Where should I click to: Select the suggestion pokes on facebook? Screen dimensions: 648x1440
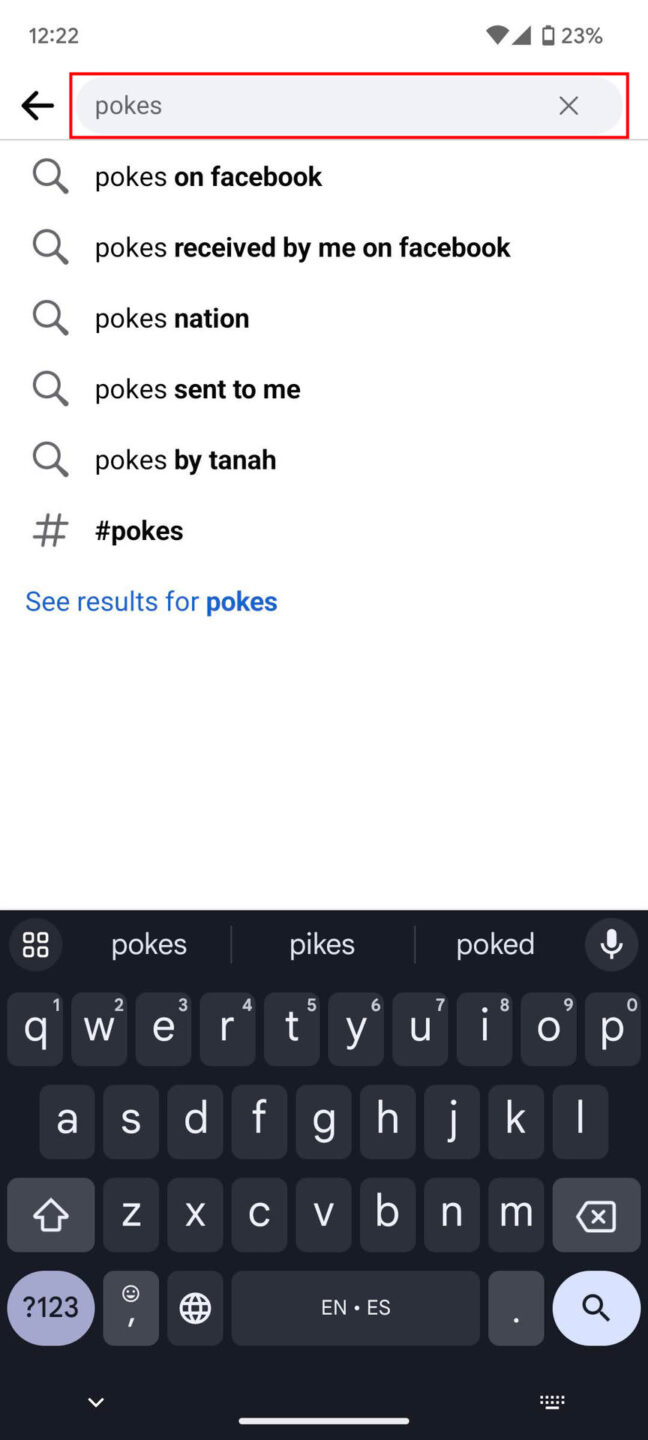click(x=208, y=176)
